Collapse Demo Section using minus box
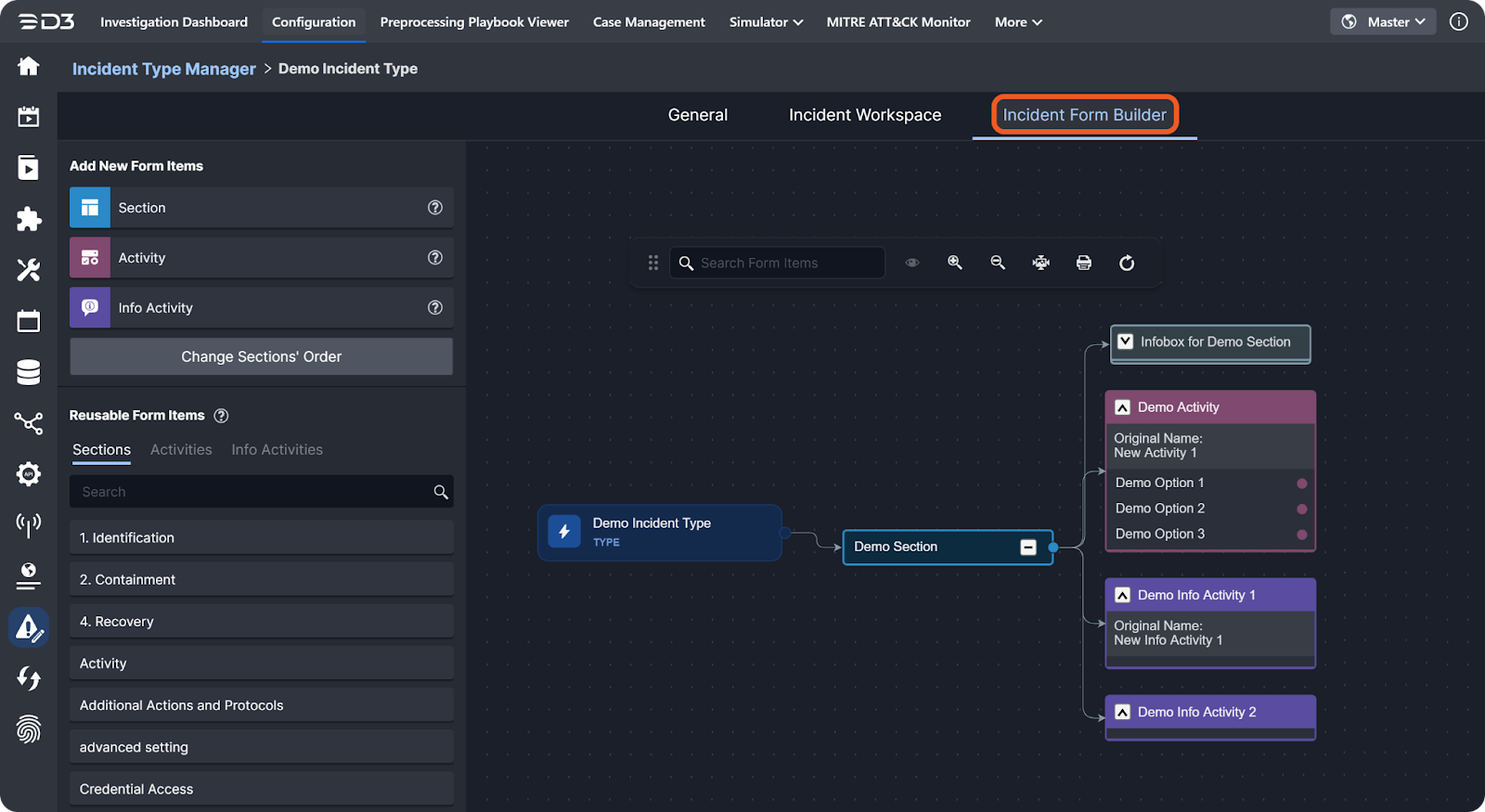The width and height of the screenshot is (1485, 812). [1027, 548]
